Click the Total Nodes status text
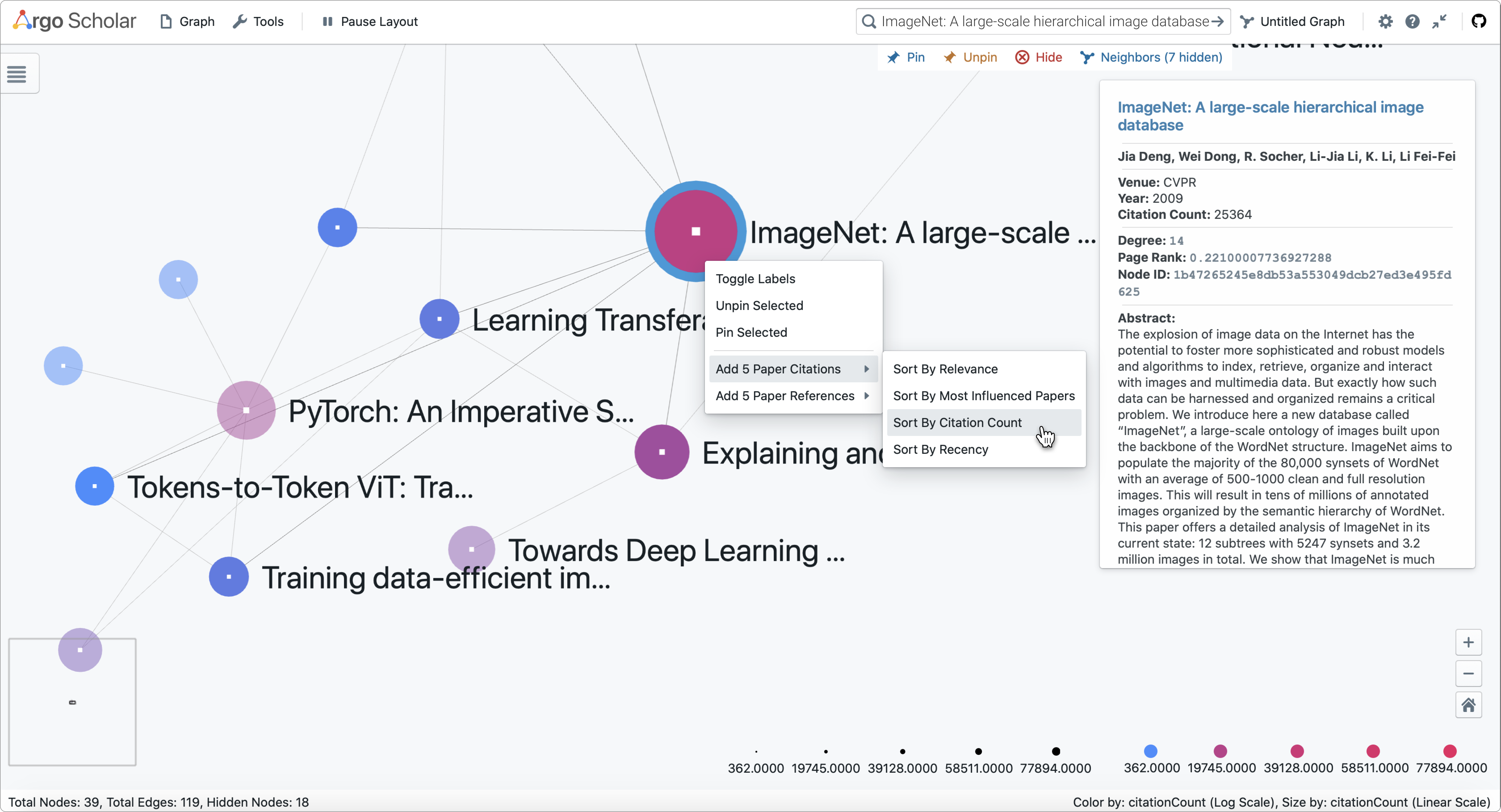Image resolution: width=1501 pixels, height=812 pixels. (158, 802)
